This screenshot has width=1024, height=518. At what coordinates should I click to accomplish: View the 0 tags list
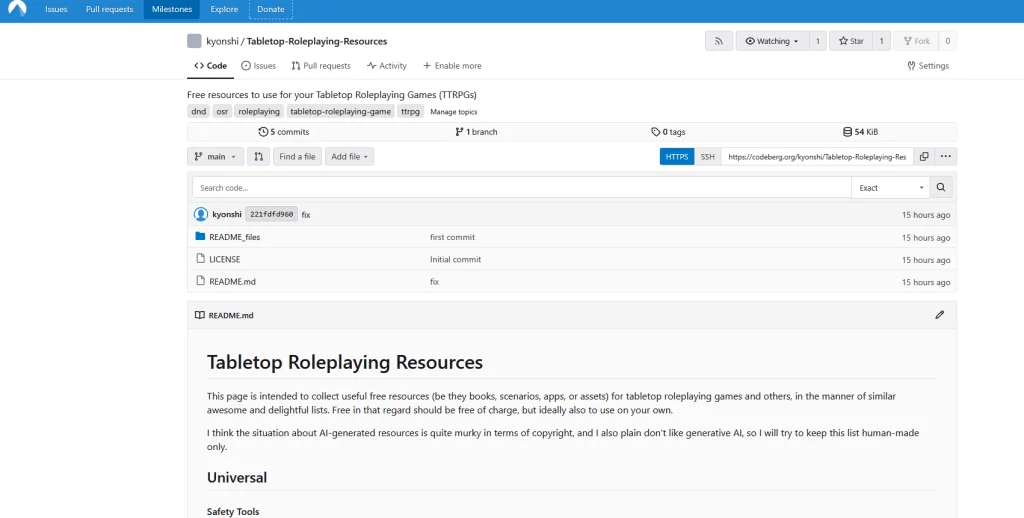point(668,132)
